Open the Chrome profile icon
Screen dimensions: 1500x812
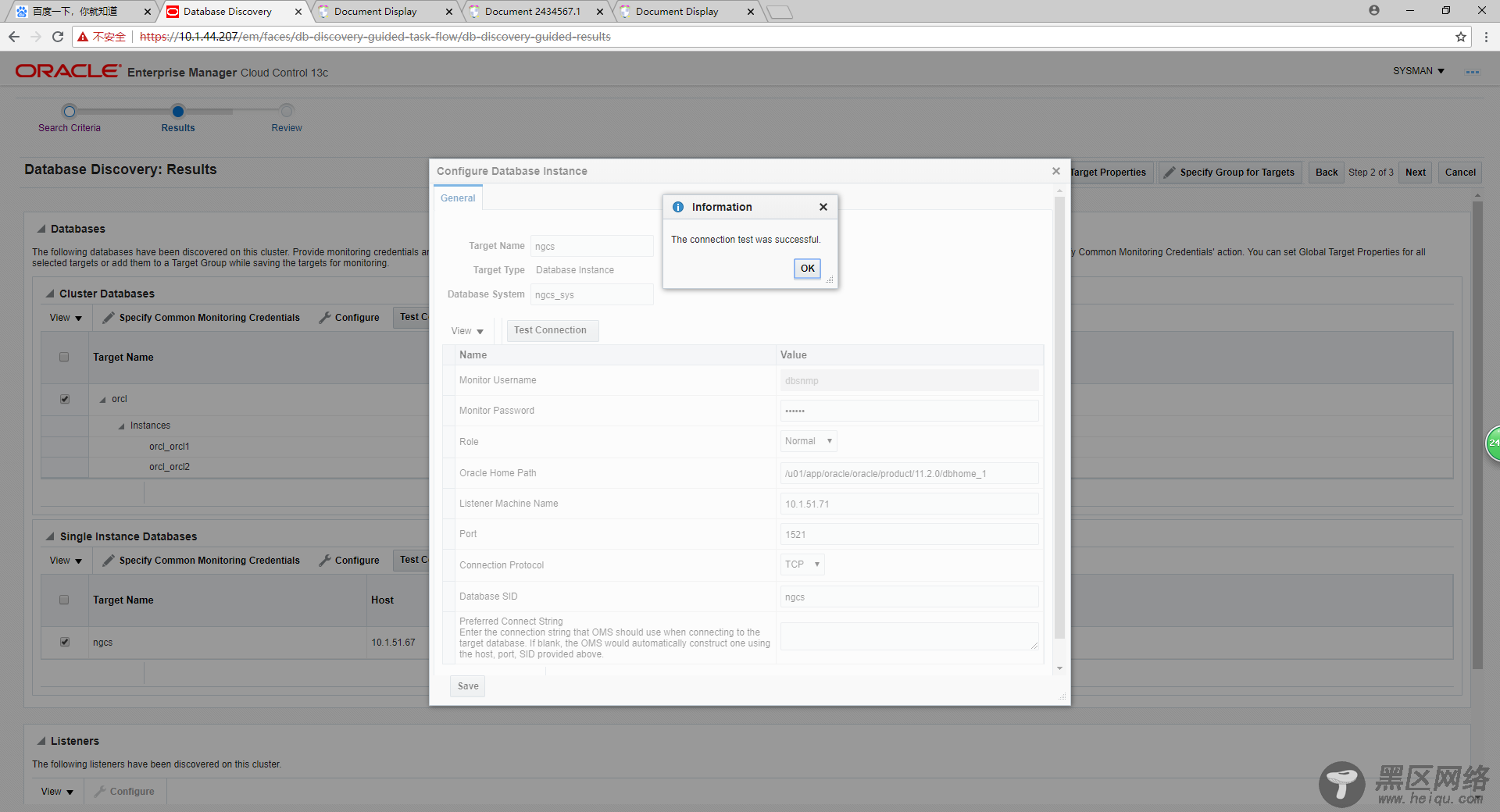(1373, 11)
